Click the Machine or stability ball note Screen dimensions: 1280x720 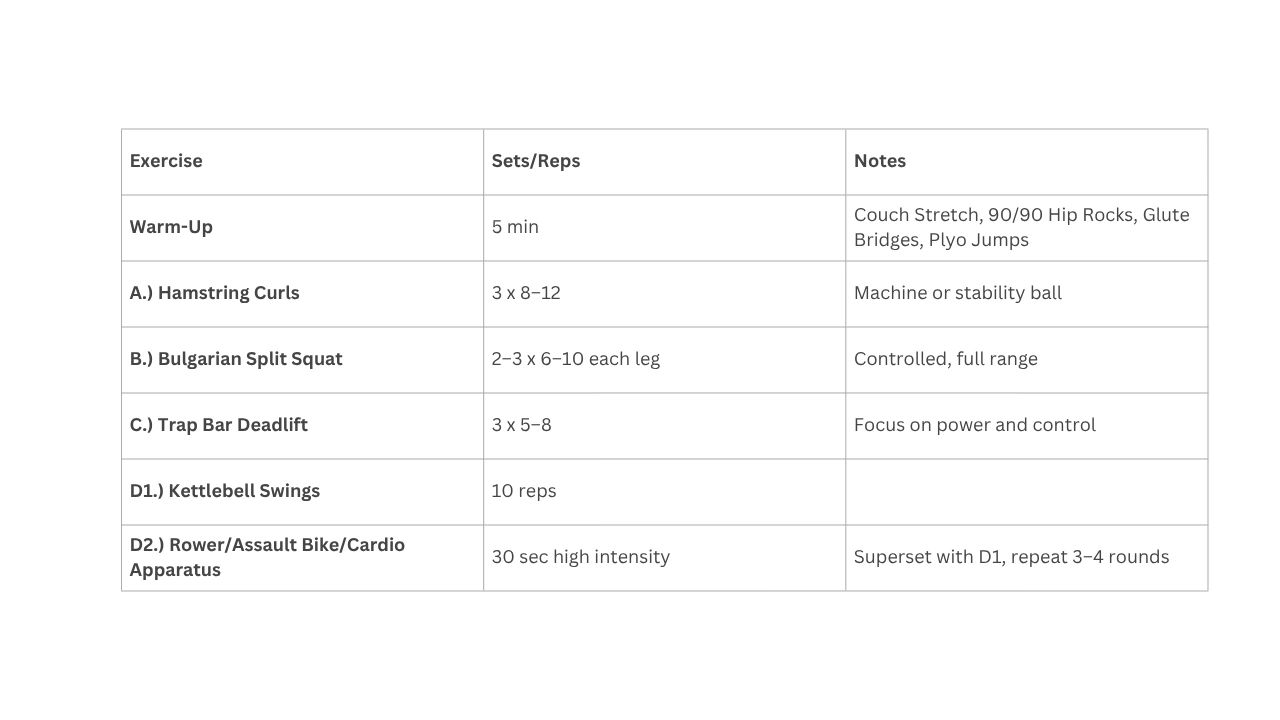click(958, 293)
